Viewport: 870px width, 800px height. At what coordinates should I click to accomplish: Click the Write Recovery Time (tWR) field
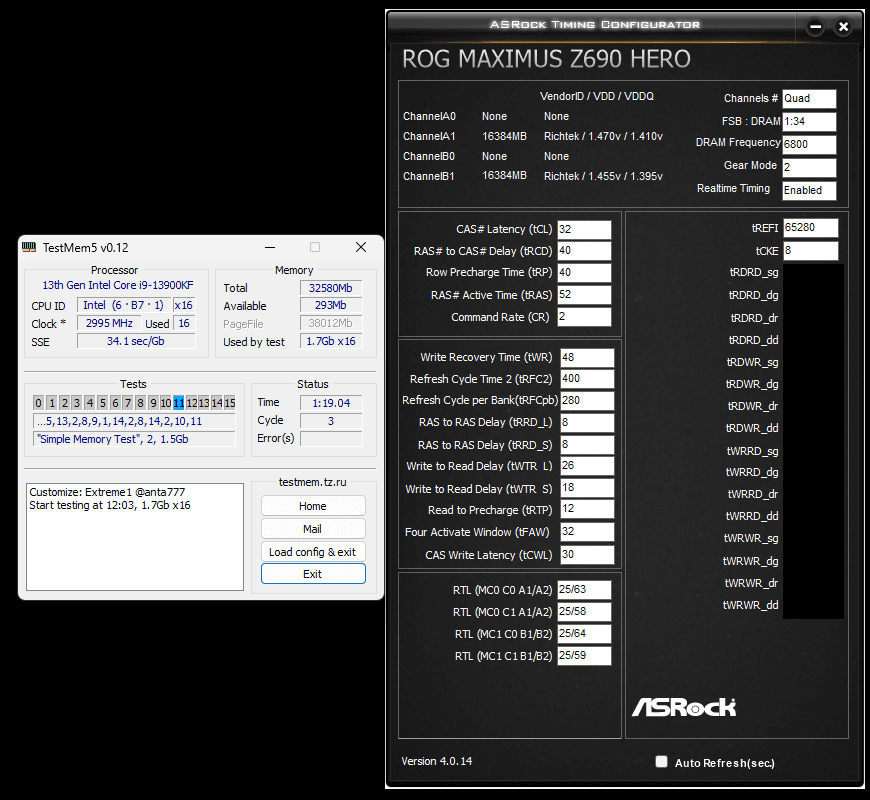point(587,357)
